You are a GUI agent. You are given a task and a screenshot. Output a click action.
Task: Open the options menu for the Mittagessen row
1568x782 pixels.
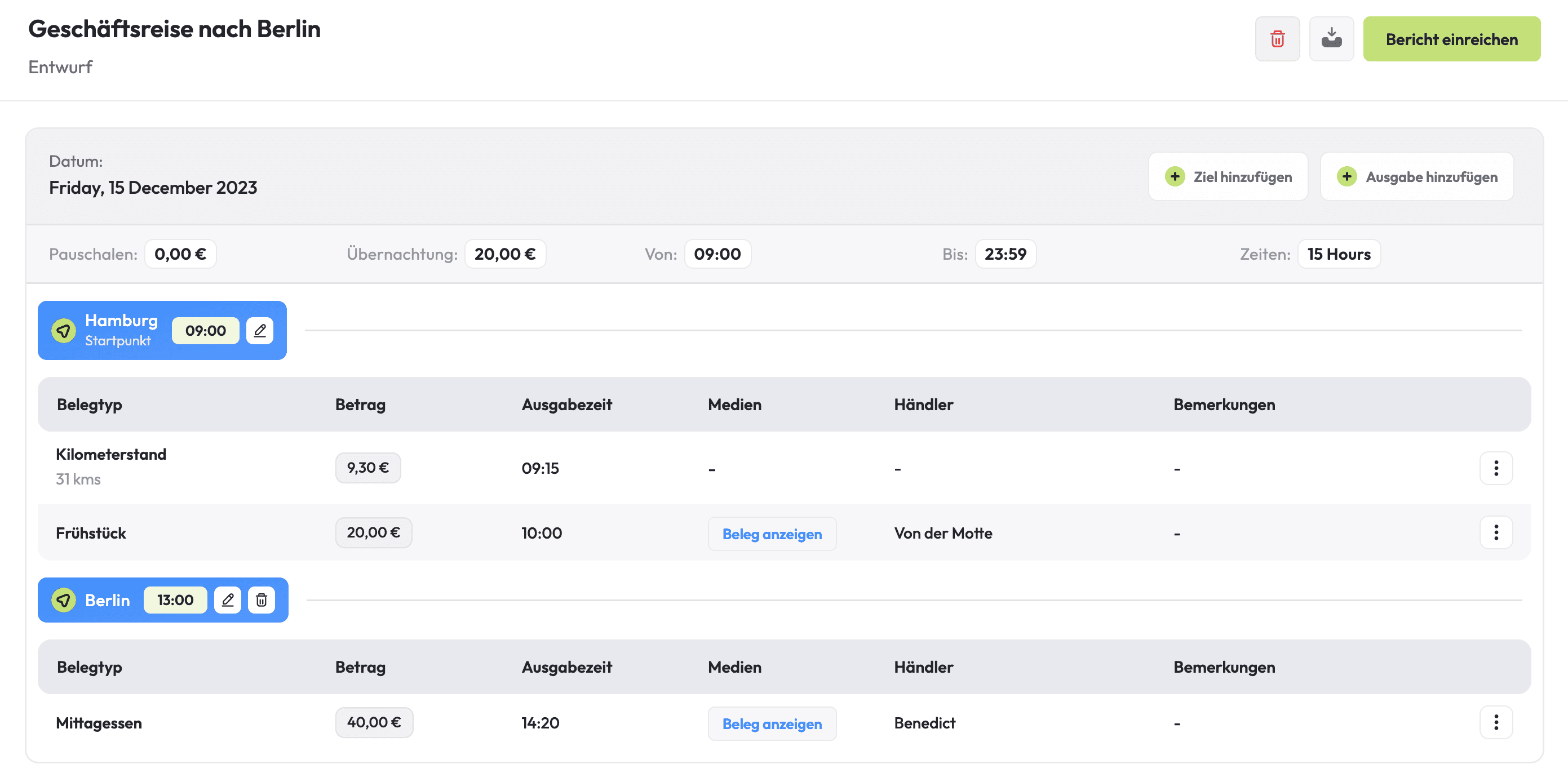coord(1495,722)
